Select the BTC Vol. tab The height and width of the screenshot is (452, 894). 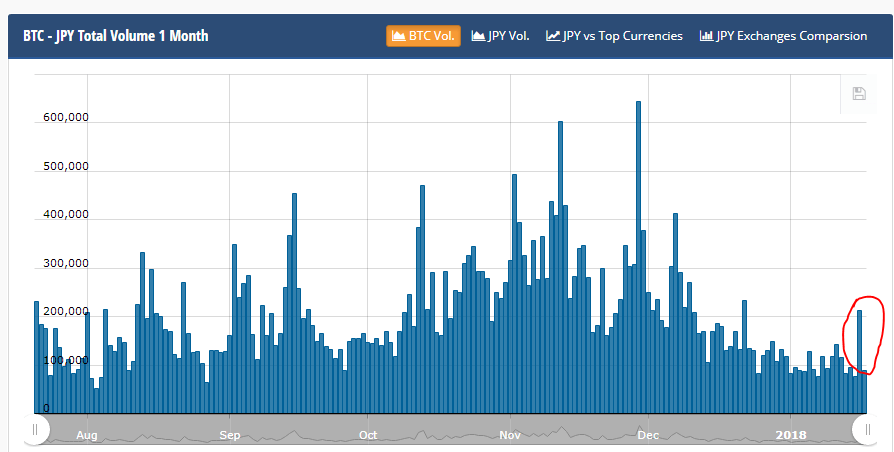423,36
